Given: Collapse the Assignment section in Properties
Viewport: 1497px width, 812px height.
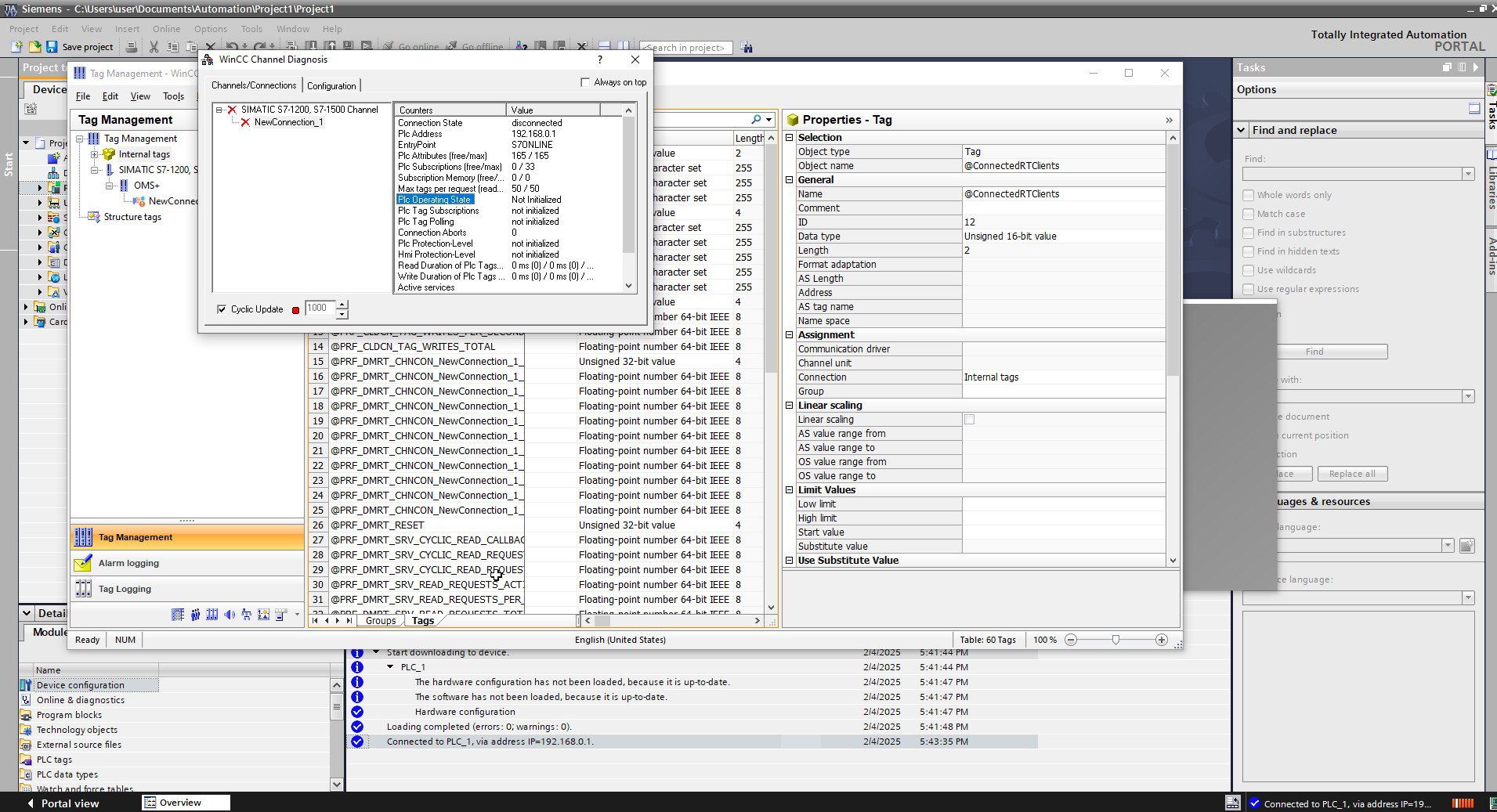Looking at the screenshot, I should [x=790, y=334].
